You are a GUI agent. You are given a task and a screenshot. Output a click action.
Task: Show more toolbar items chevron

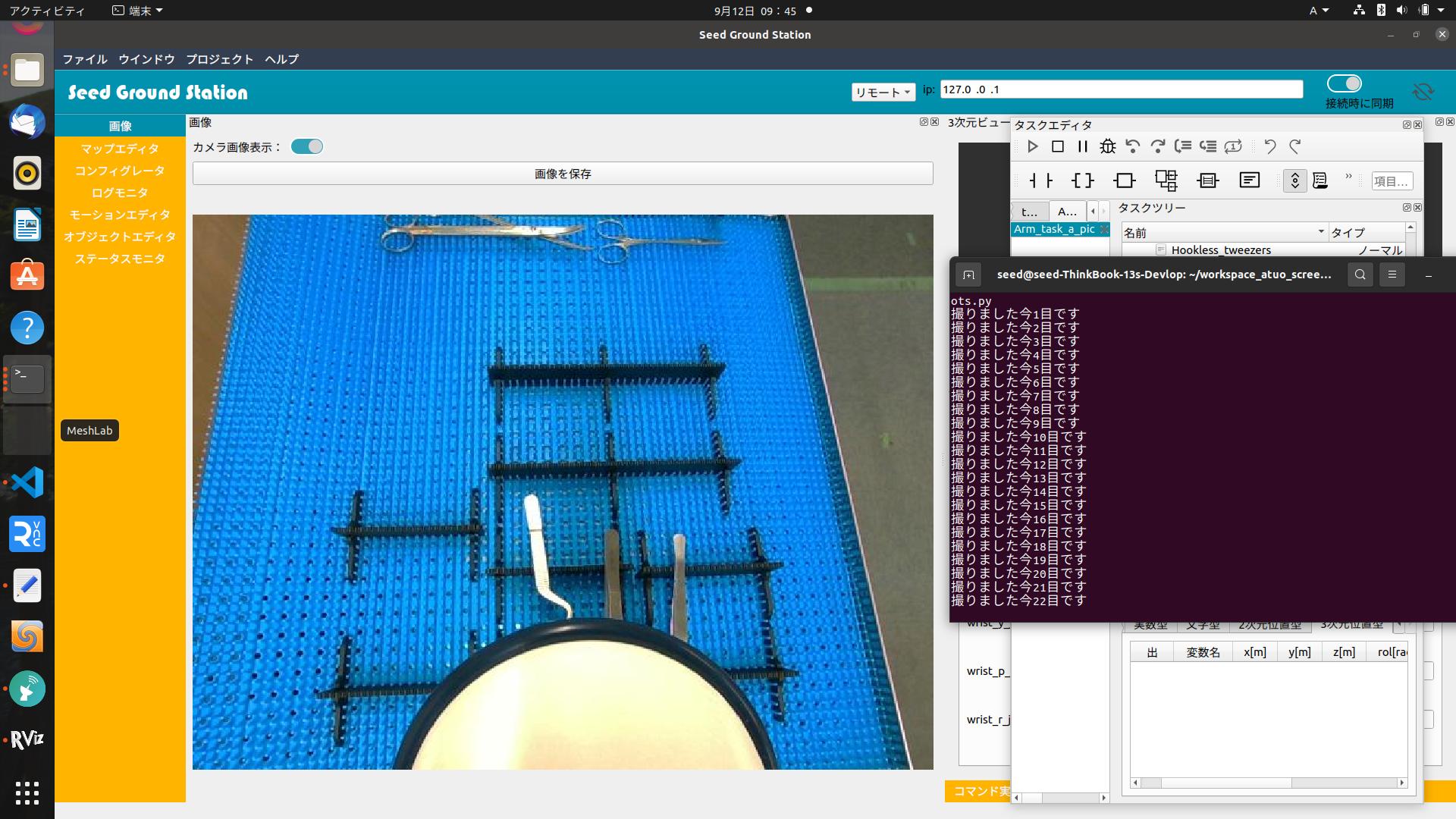click(x=1348, y=177)
